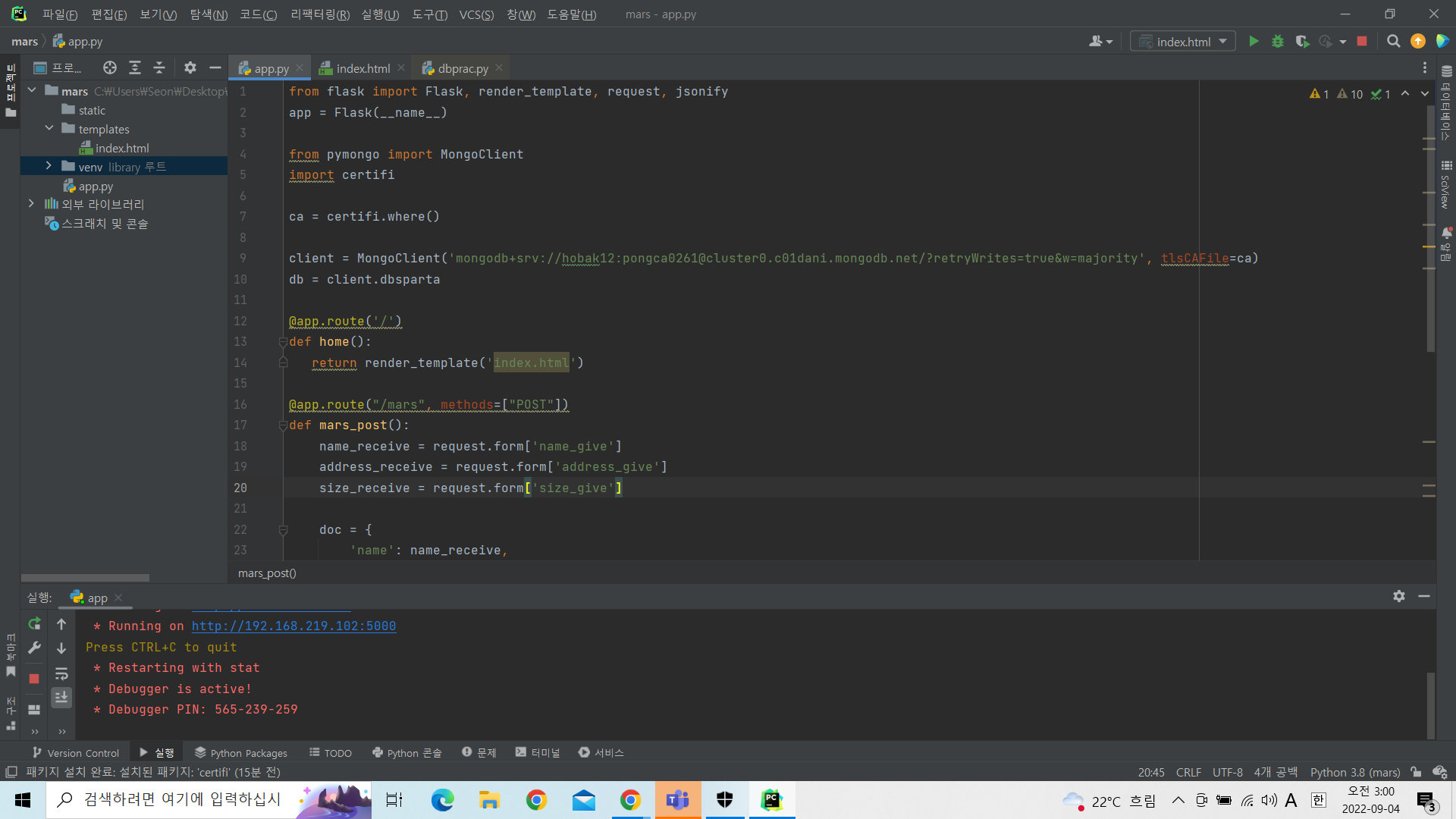Rerun the app in Run panel
The image size is (1456, 819).
coord(34,623)
